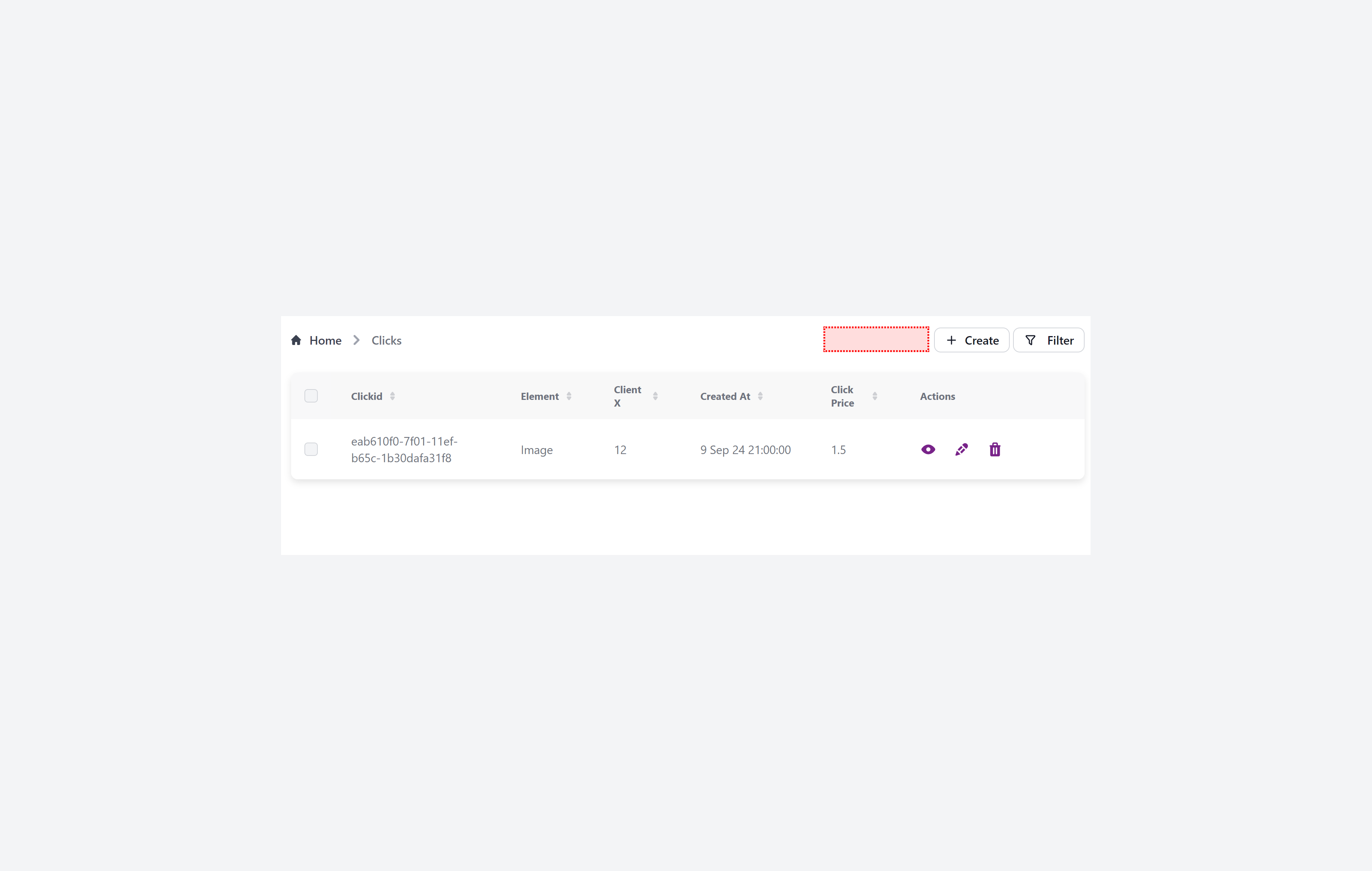Click the Image element cell in the row
Viewport: 1372px width, 871px height.
click(536, 450)
